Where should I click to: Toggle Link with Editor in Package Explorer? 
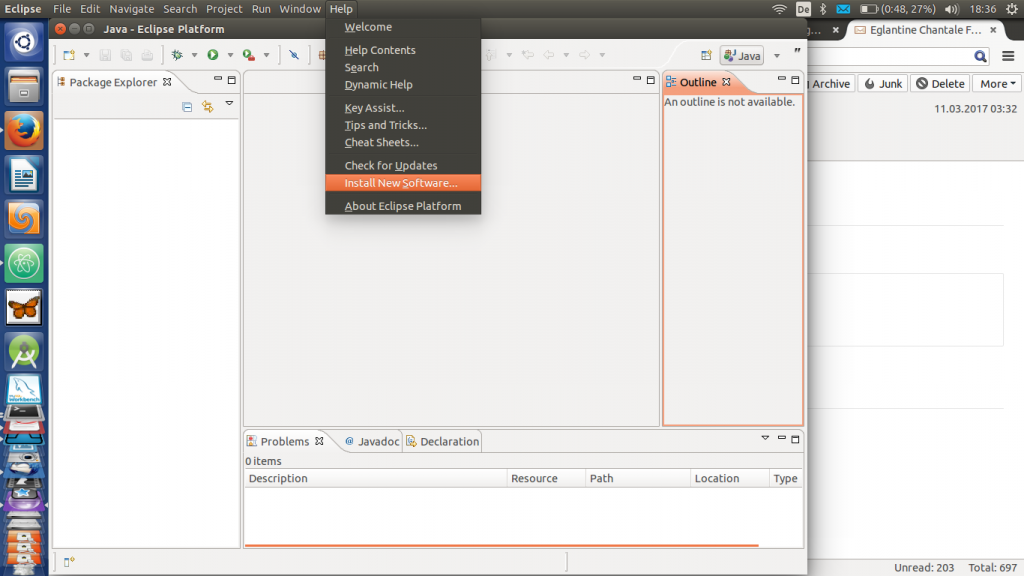pos(208,106)
